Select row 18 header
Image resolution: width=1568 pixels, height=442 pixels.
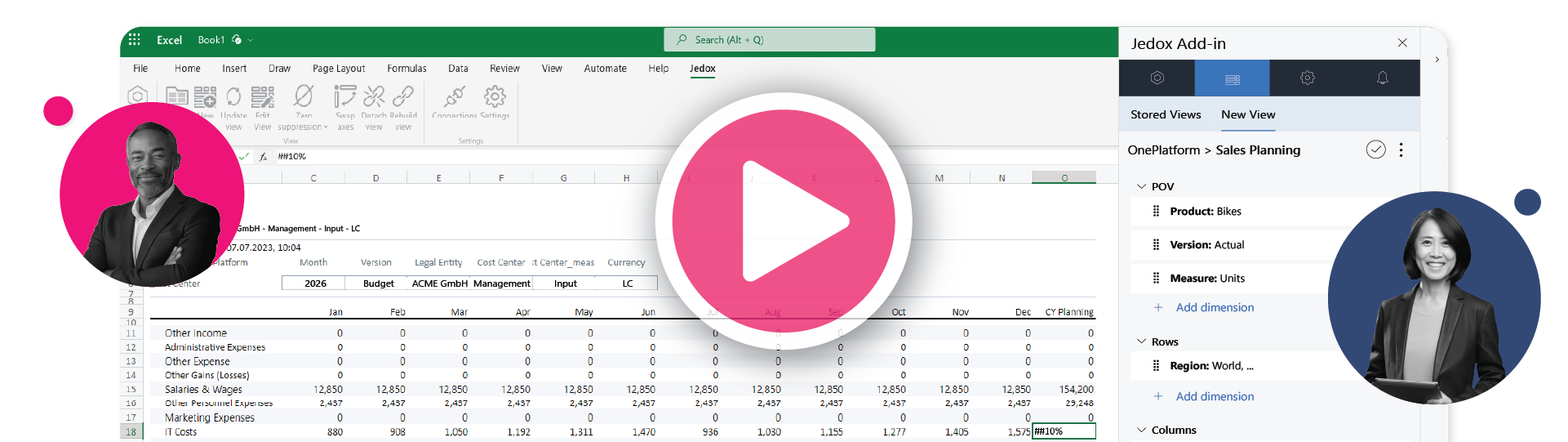click(x=131, y=431)
